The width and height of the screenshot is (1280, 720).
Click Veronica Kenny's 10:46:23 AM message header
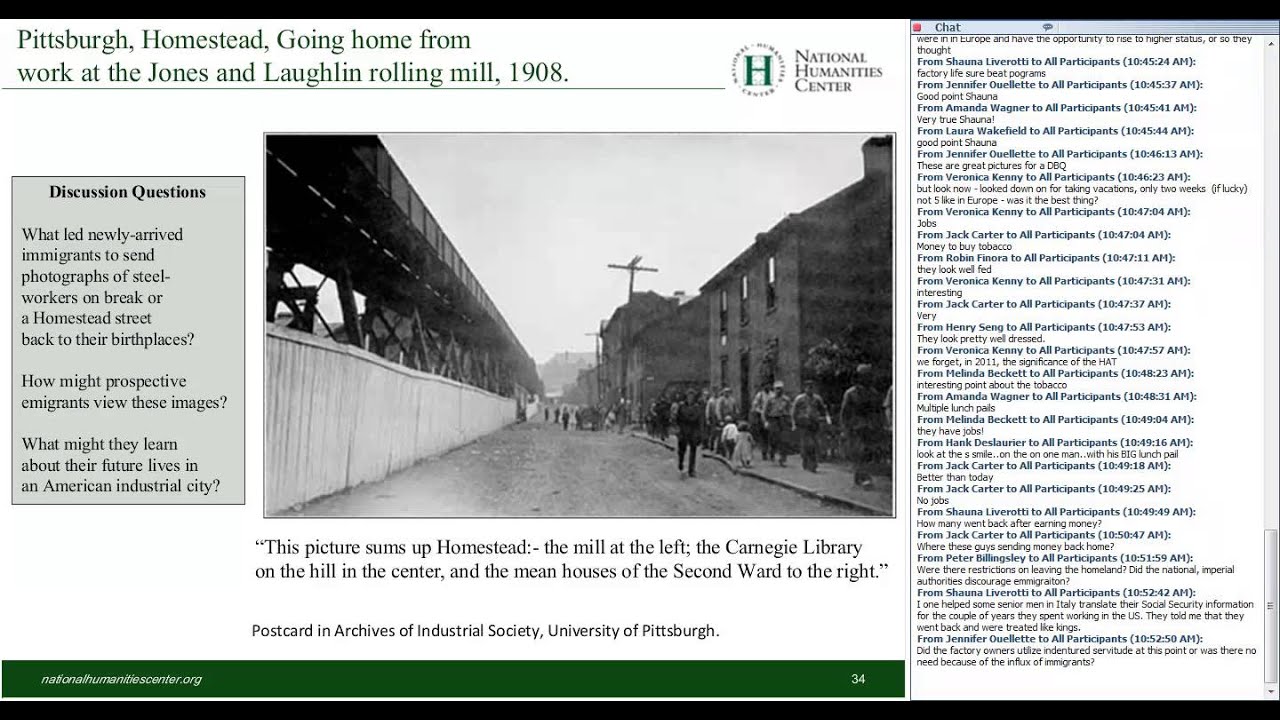tap(1053, 177)
